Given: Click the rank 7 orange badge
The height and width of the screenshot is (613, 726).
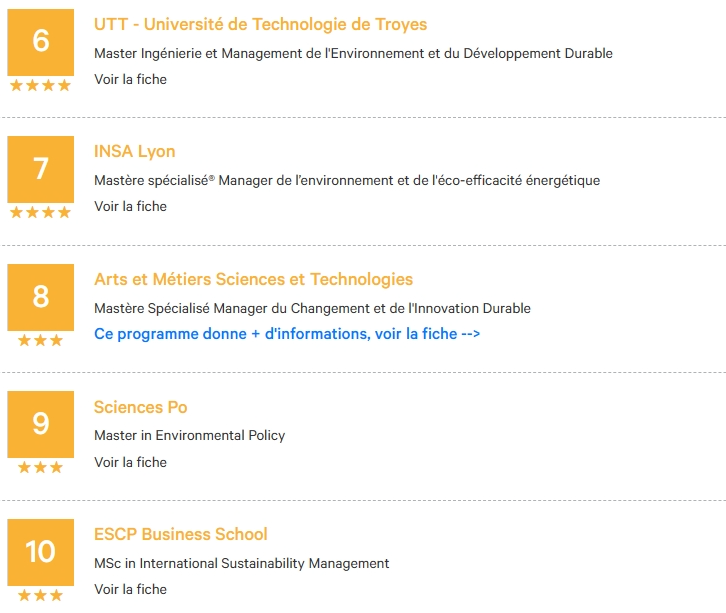Looking at the screenshot, I should pyautogui.click(x=41, y=169).
